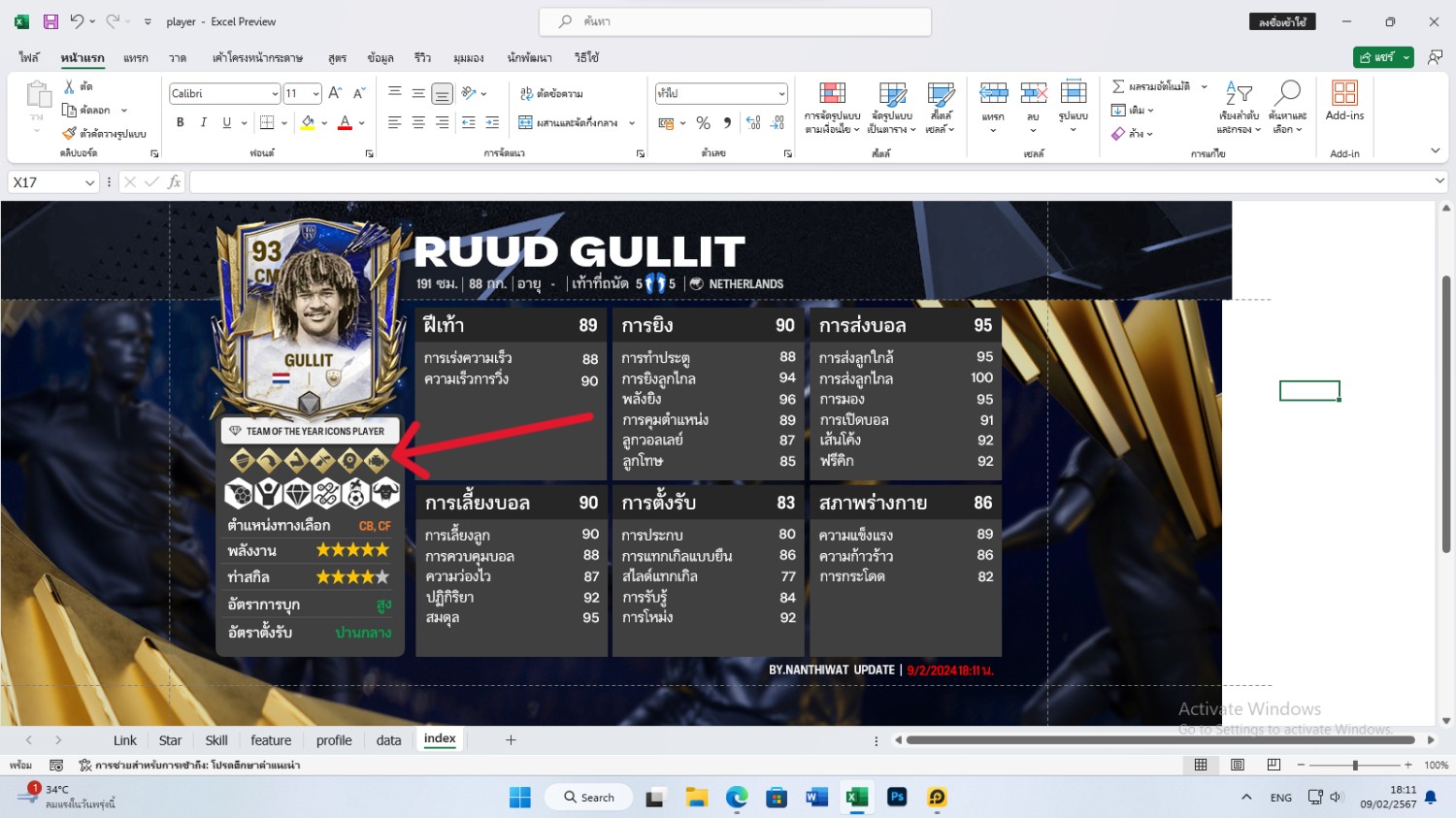Open Format as Table dropdown
1456x818 pixels.
891,108
